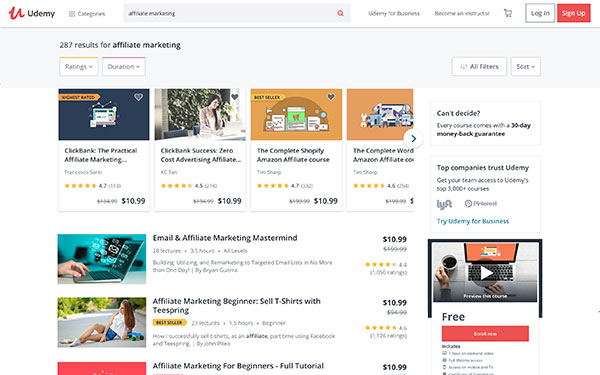Screen dimensions: 600x375
Task: Click the Free price label
Action: coord(453,317)
